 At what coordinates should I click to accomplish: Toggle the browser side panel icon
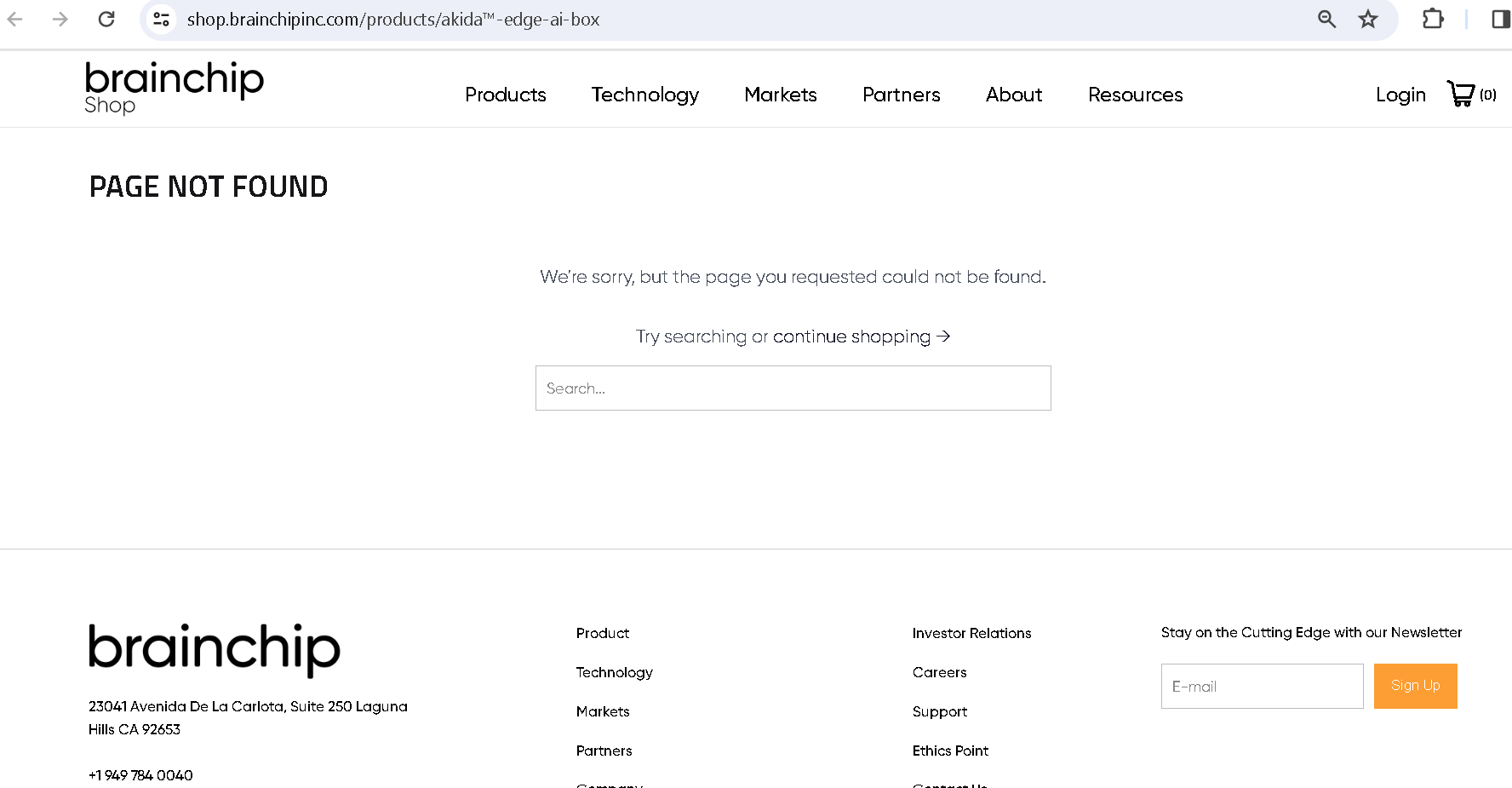[1500, 19]
